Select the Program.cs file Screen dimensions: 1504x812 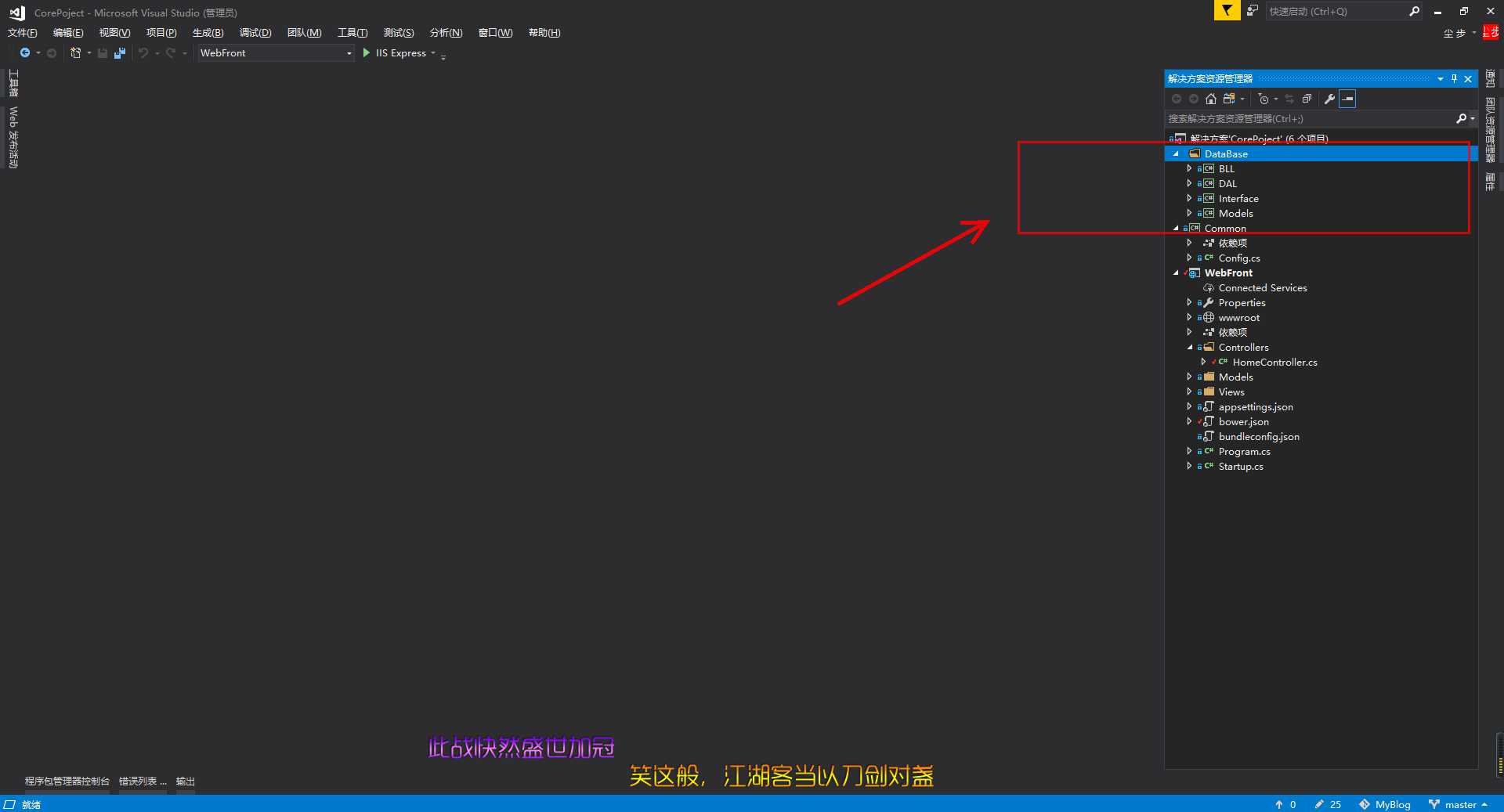[1244, 452]
